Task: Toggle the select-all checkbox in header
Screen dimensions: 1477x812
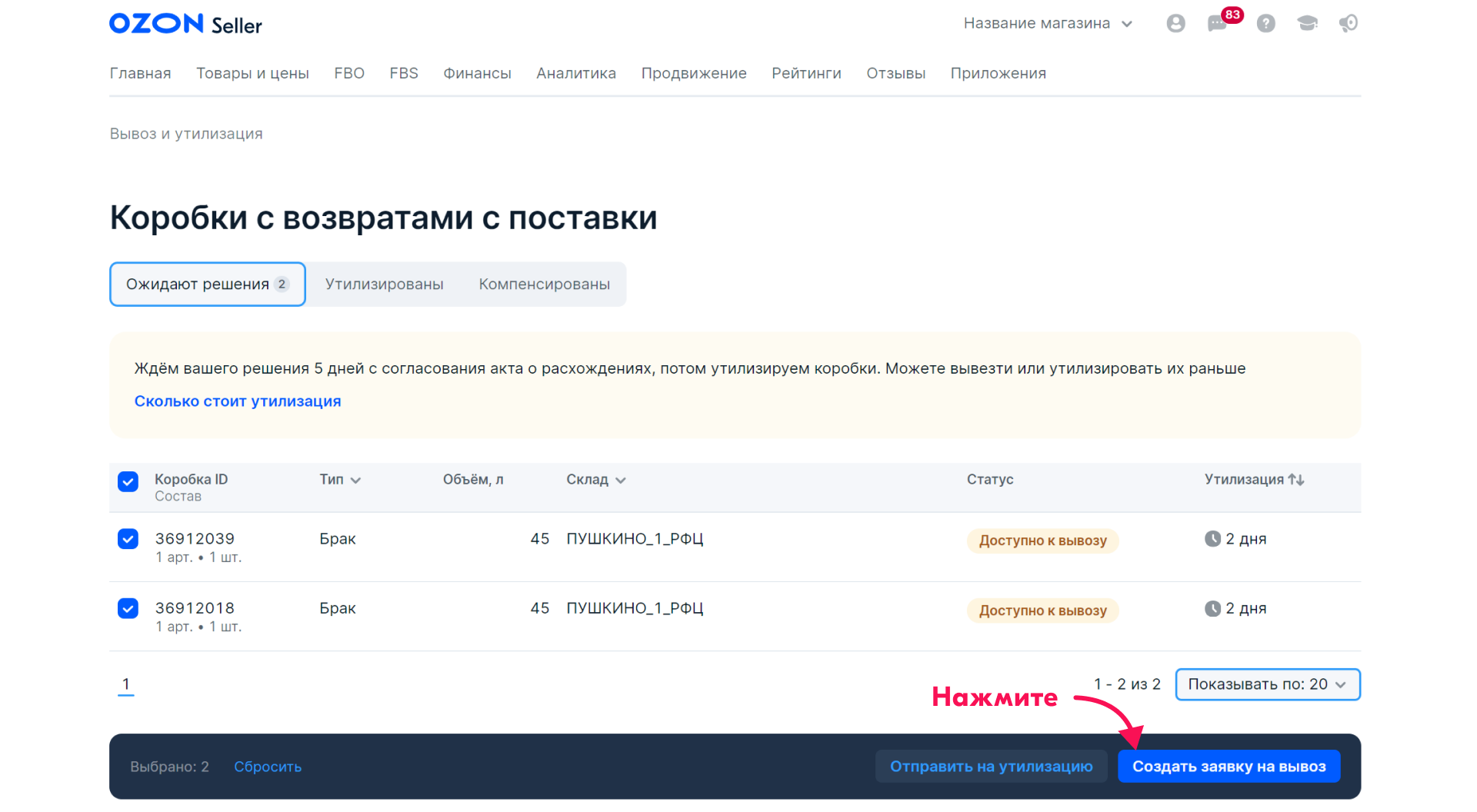Action: [128, 481]
